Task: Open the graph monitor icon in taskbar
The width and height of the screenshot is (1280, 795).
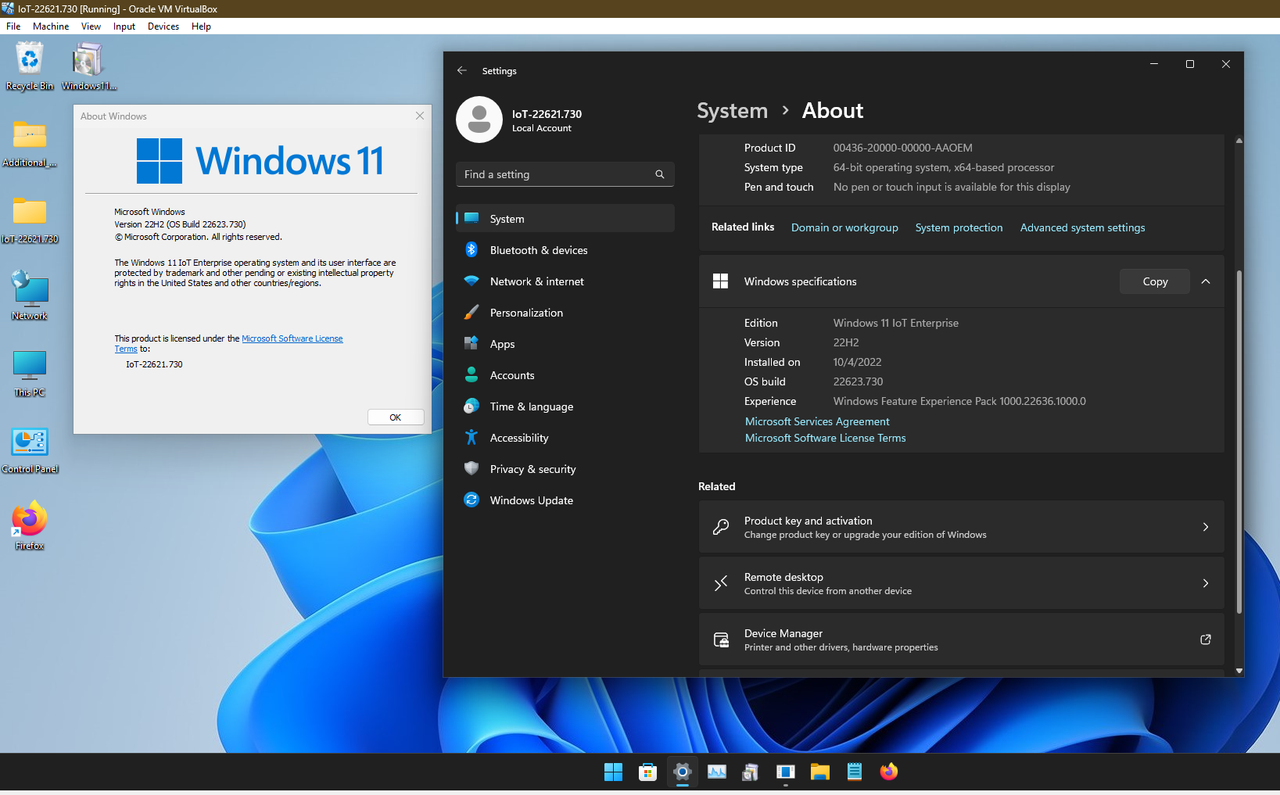Action: click(x=717, y=771)
